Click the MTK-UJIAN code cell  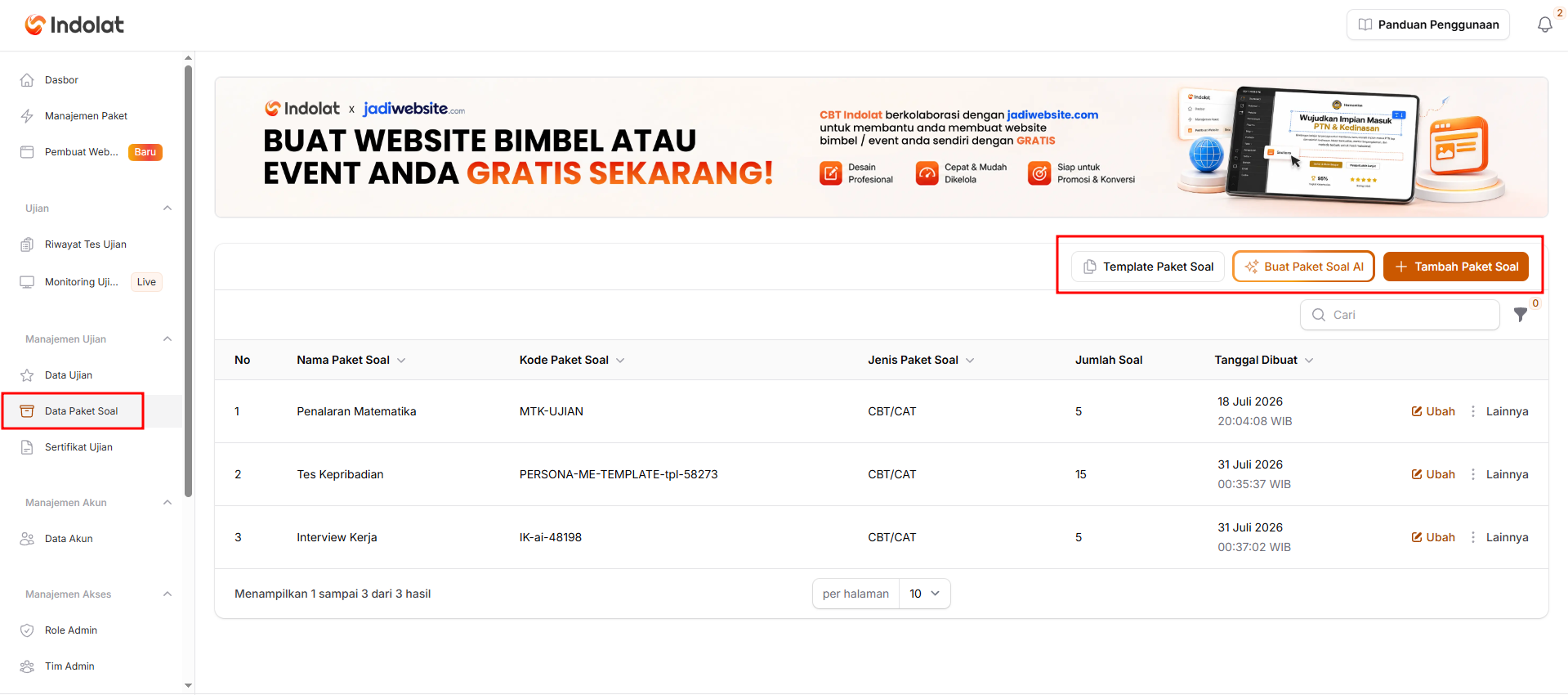(x=552, y=411)
